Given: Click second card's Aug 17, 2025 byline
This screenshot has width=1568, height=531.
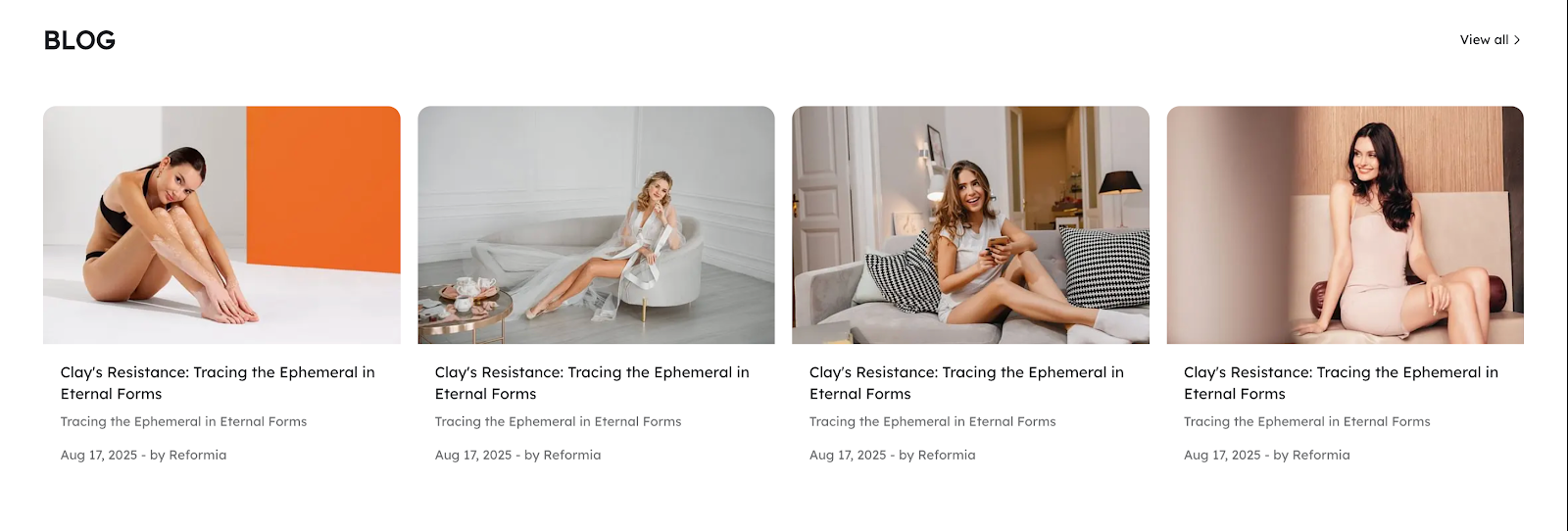Looking at the screenshot, I should coord(517,455).
